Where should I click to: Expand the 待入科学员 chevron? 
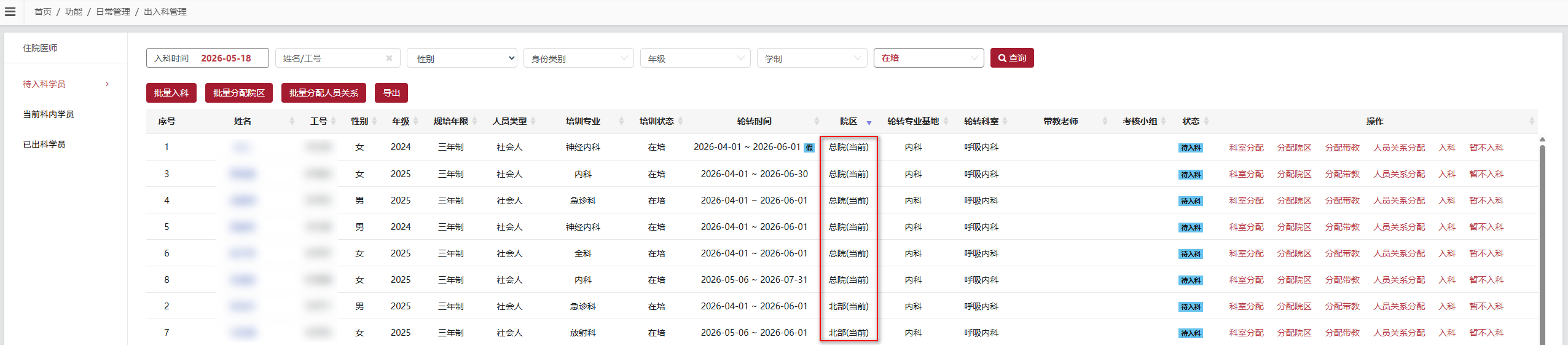pyautogui.click(x=107, y=84)
